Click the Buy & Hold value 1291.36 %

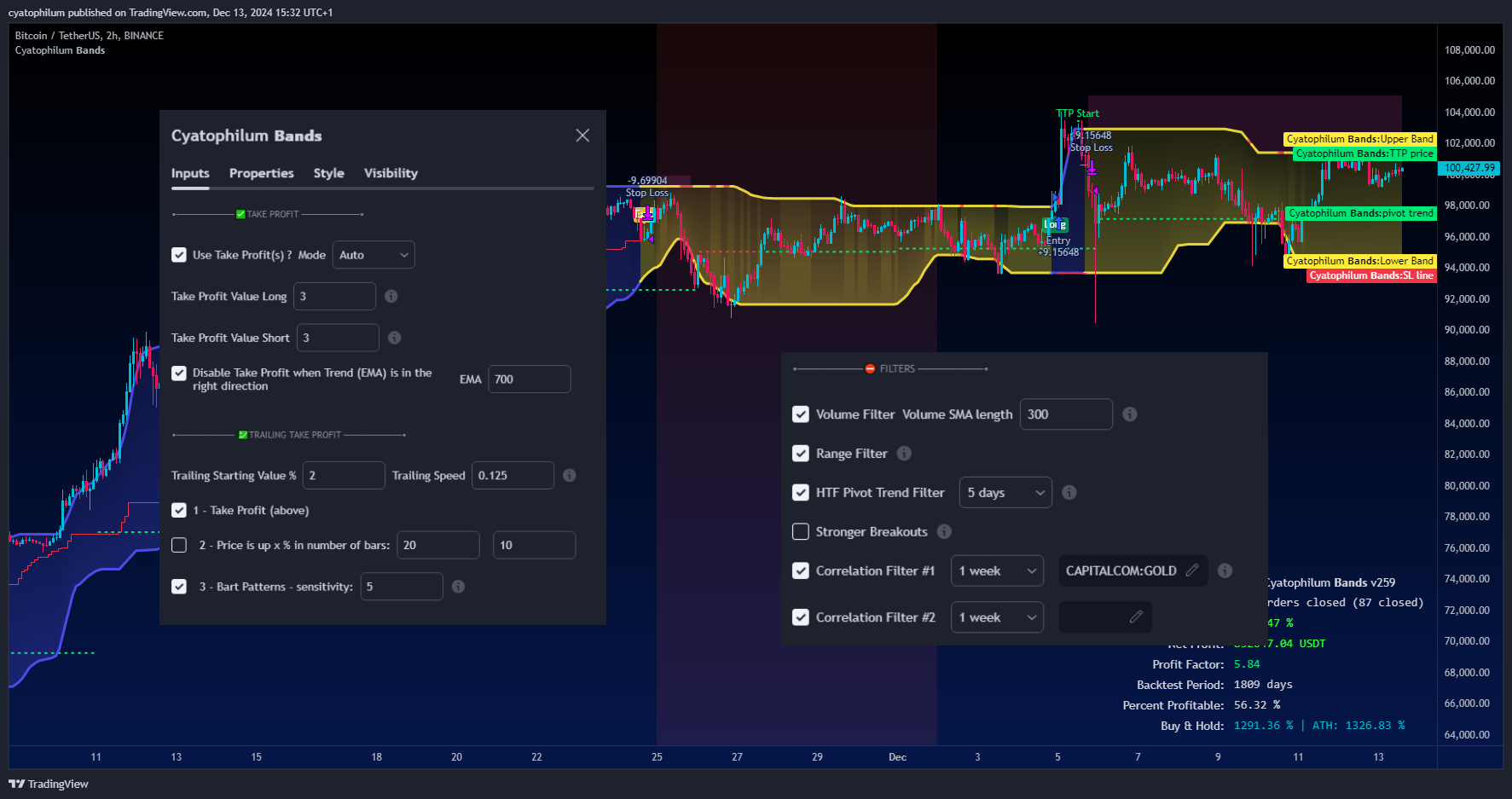point(1263,726)
